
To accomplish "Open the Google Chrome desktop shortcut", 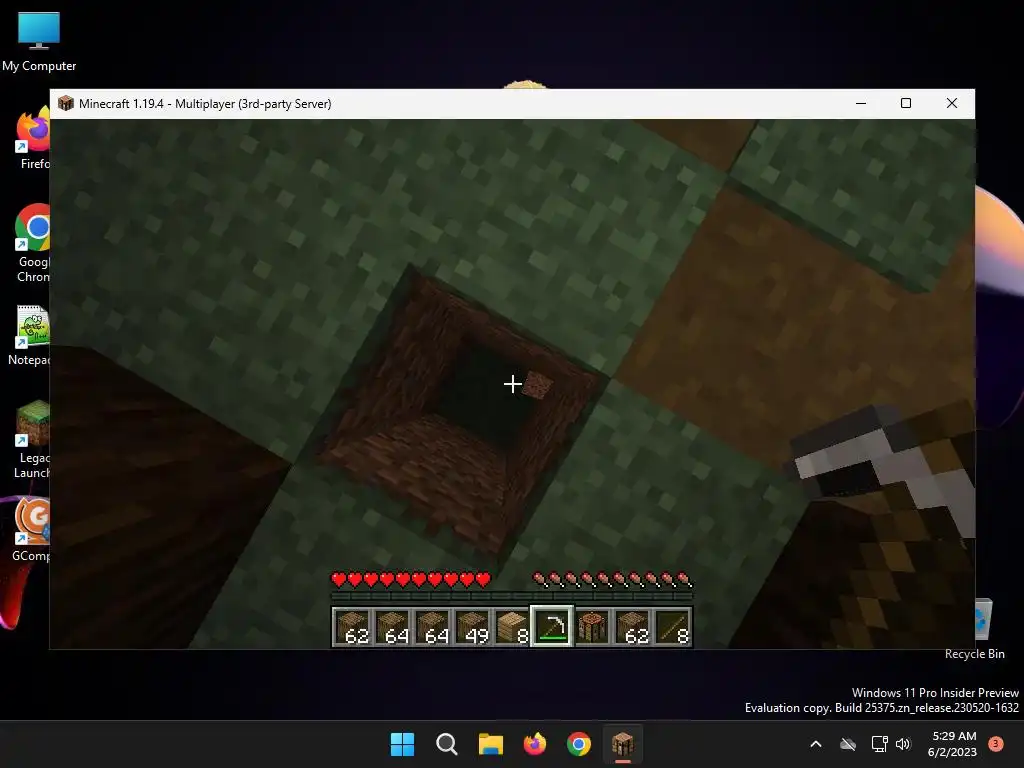I will (x=33, y=243).
